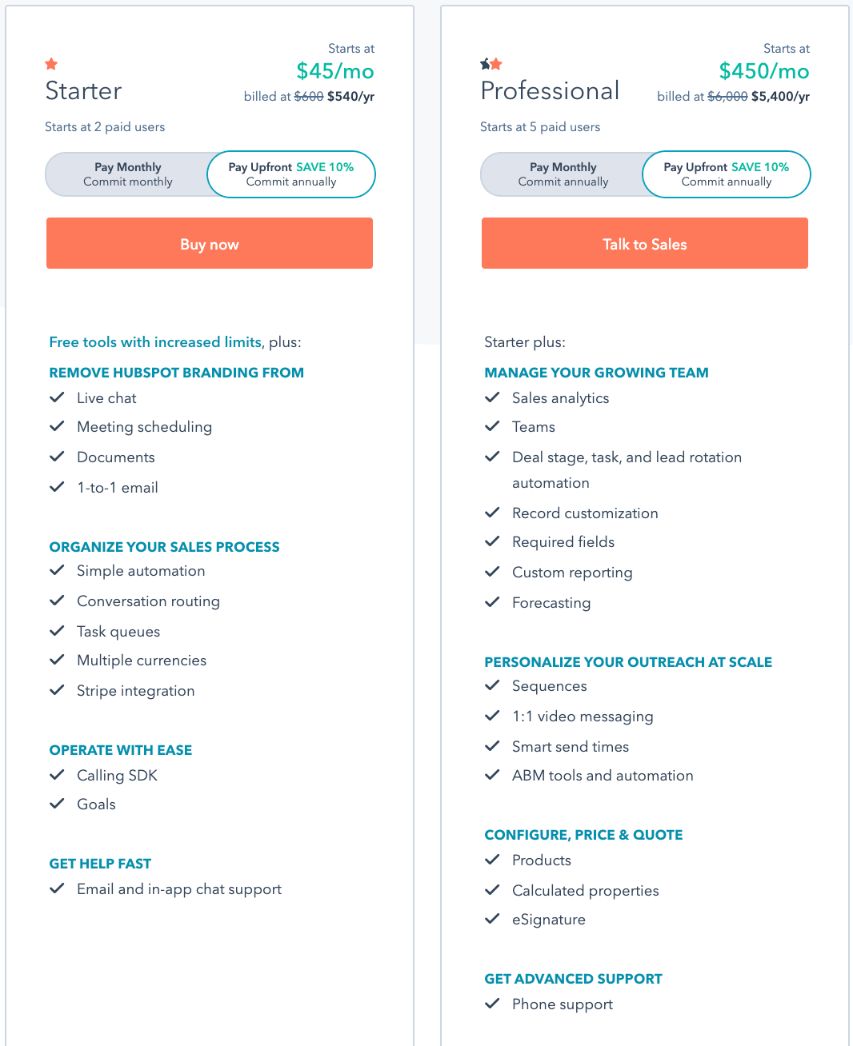Click the checkmark beside Forecasting
853x1046 pixels.
492,603
